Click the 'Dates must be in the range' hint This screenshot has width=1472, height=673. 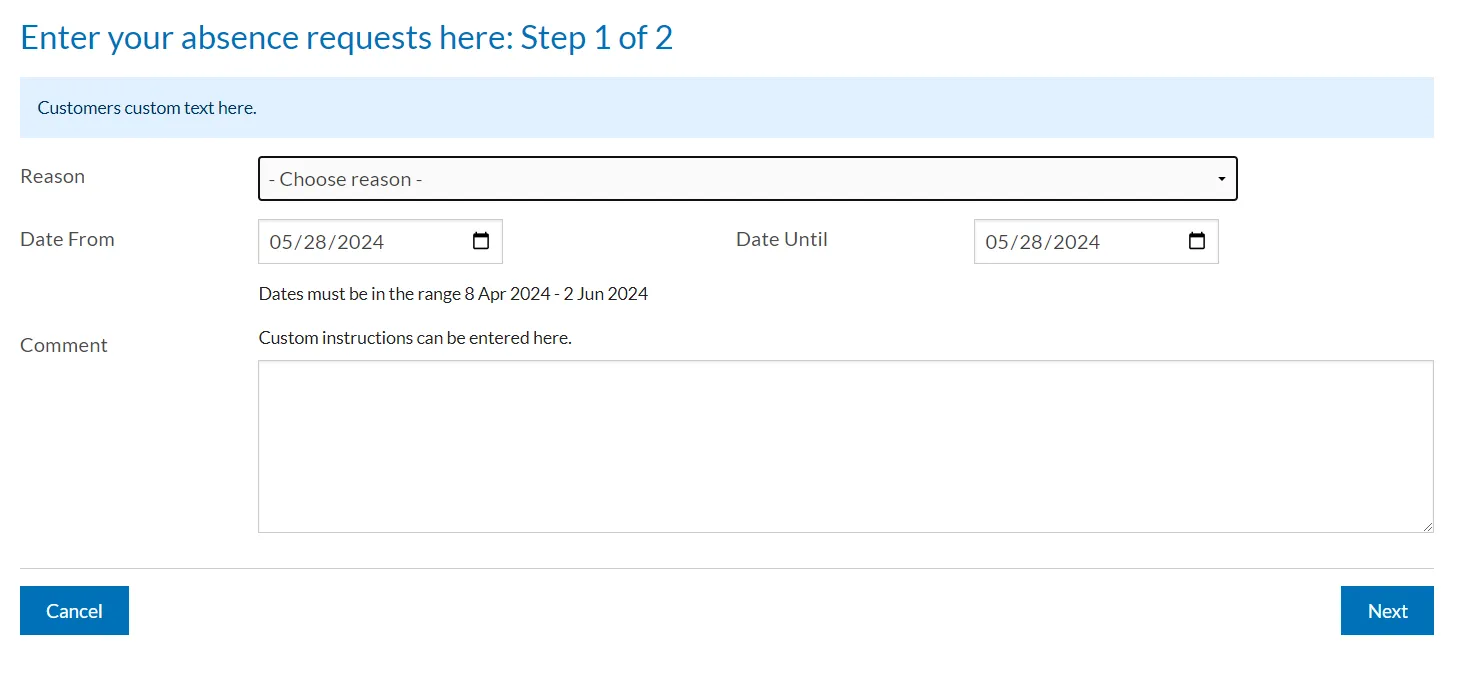point(453,294)
